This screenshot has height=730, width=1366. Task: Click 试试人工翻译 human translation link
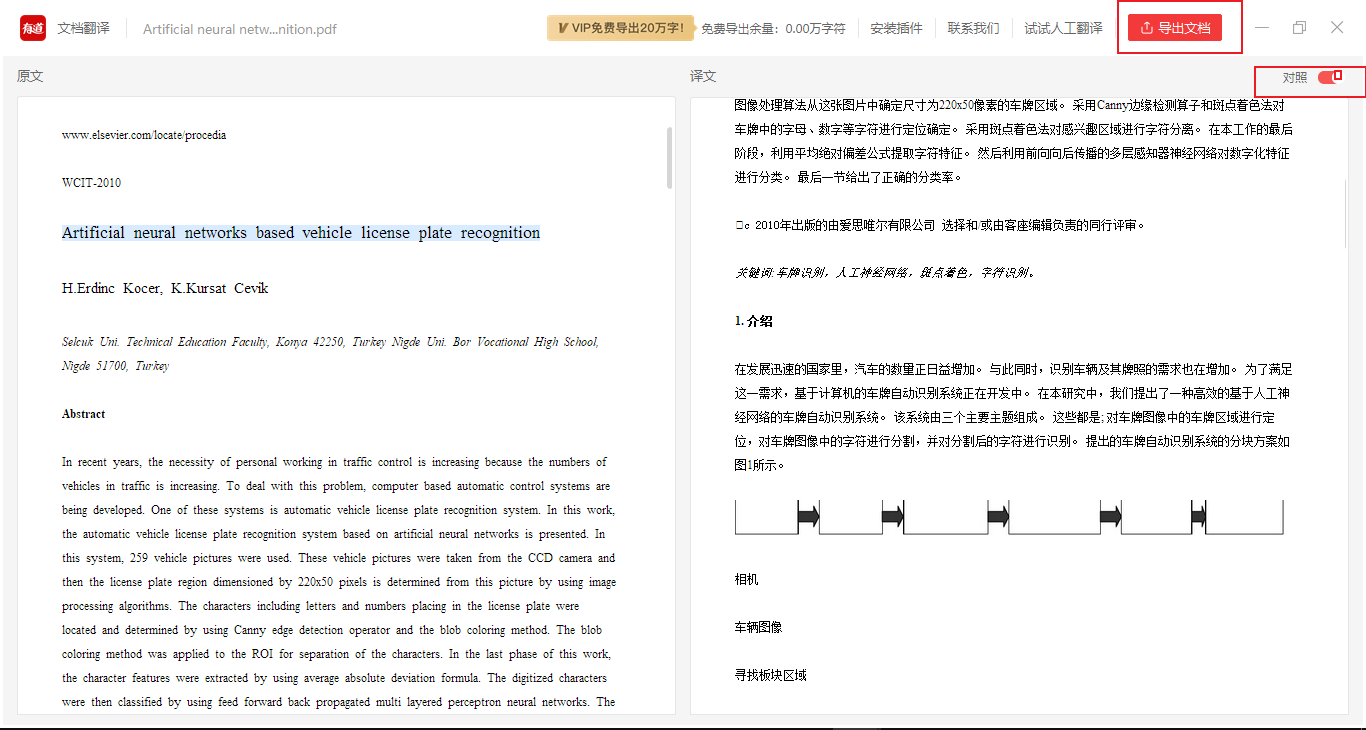coord(1063,28)
